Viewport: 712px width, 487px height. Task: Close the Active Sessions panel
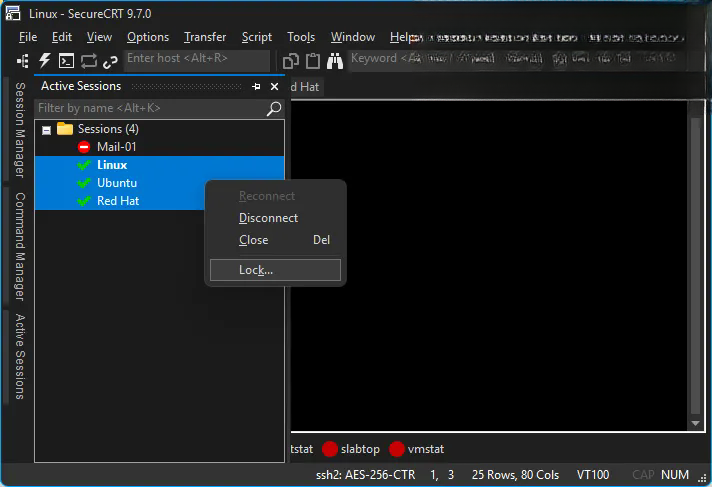tap(274, 86)
